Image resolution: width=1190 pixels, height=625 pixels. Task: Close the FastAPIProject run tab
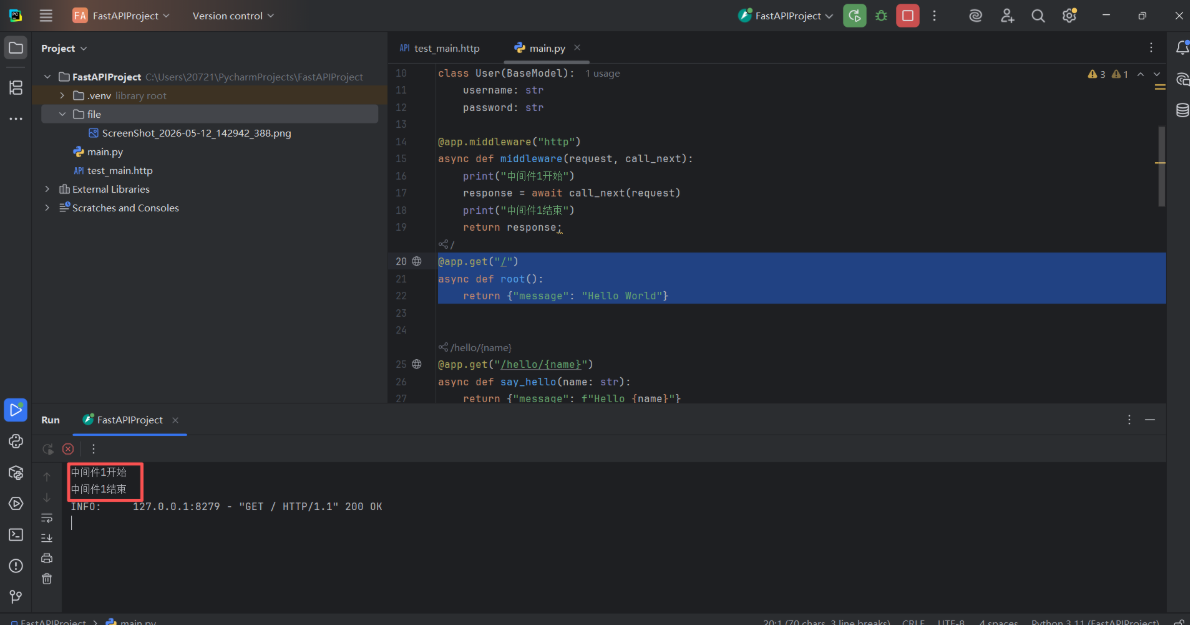[x=175, y=420]
